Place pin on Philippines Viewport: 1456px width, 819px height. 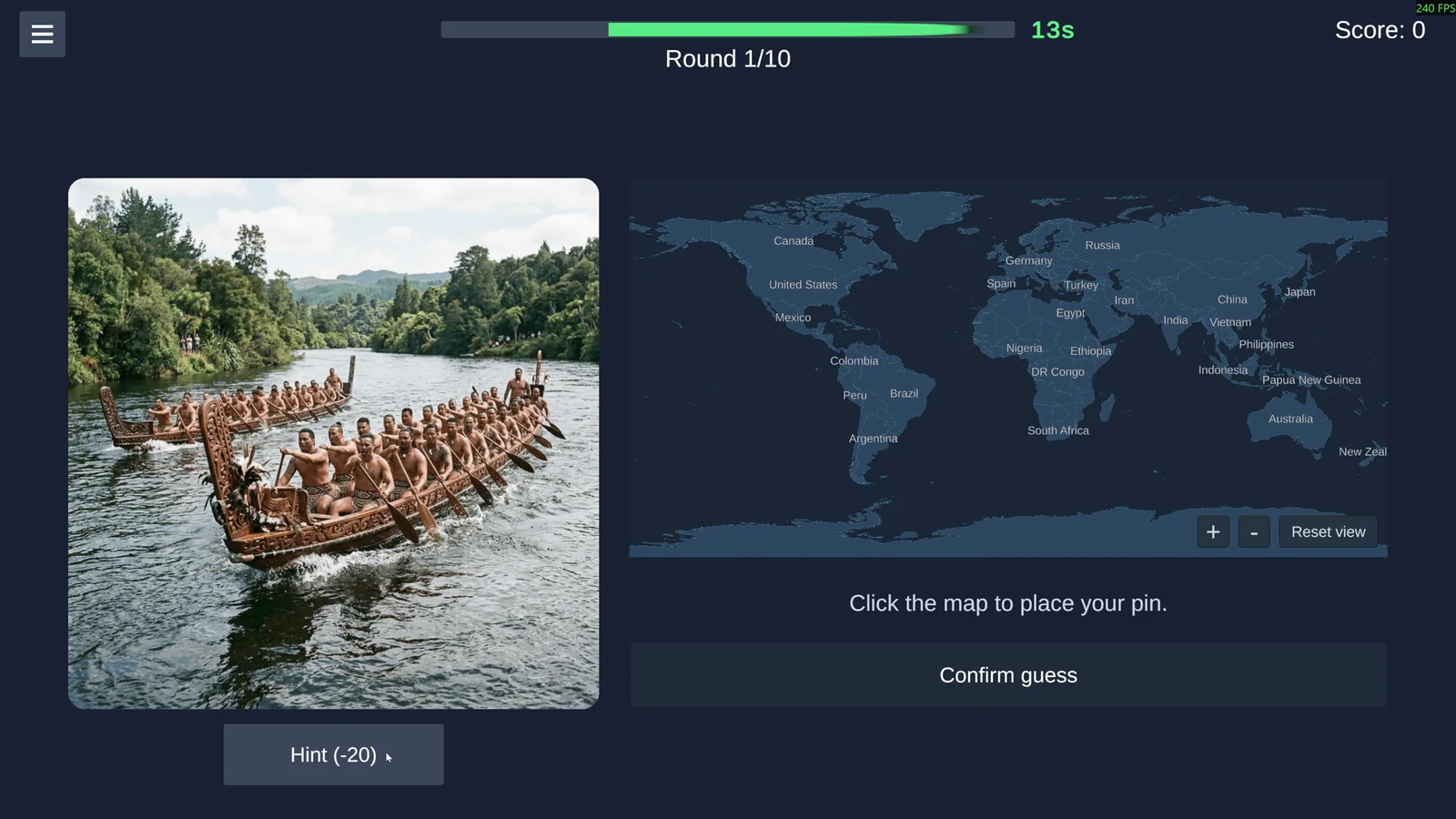[1266, 345]
